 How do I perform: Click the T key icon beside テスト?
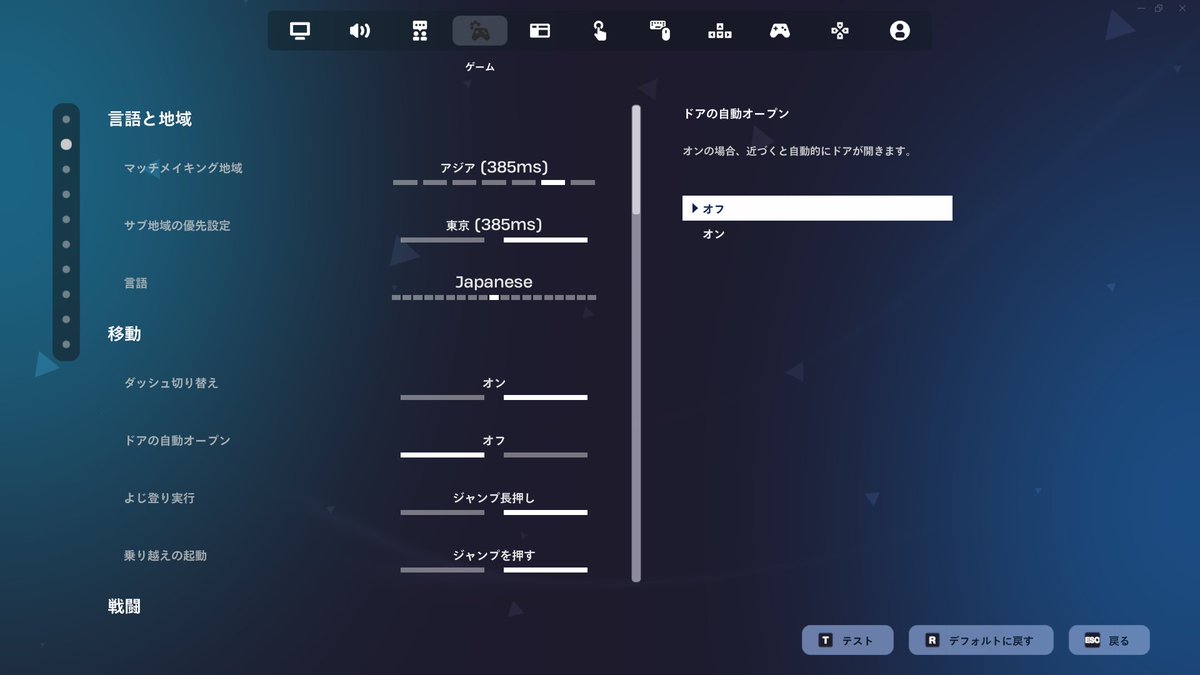coord(825,641)
